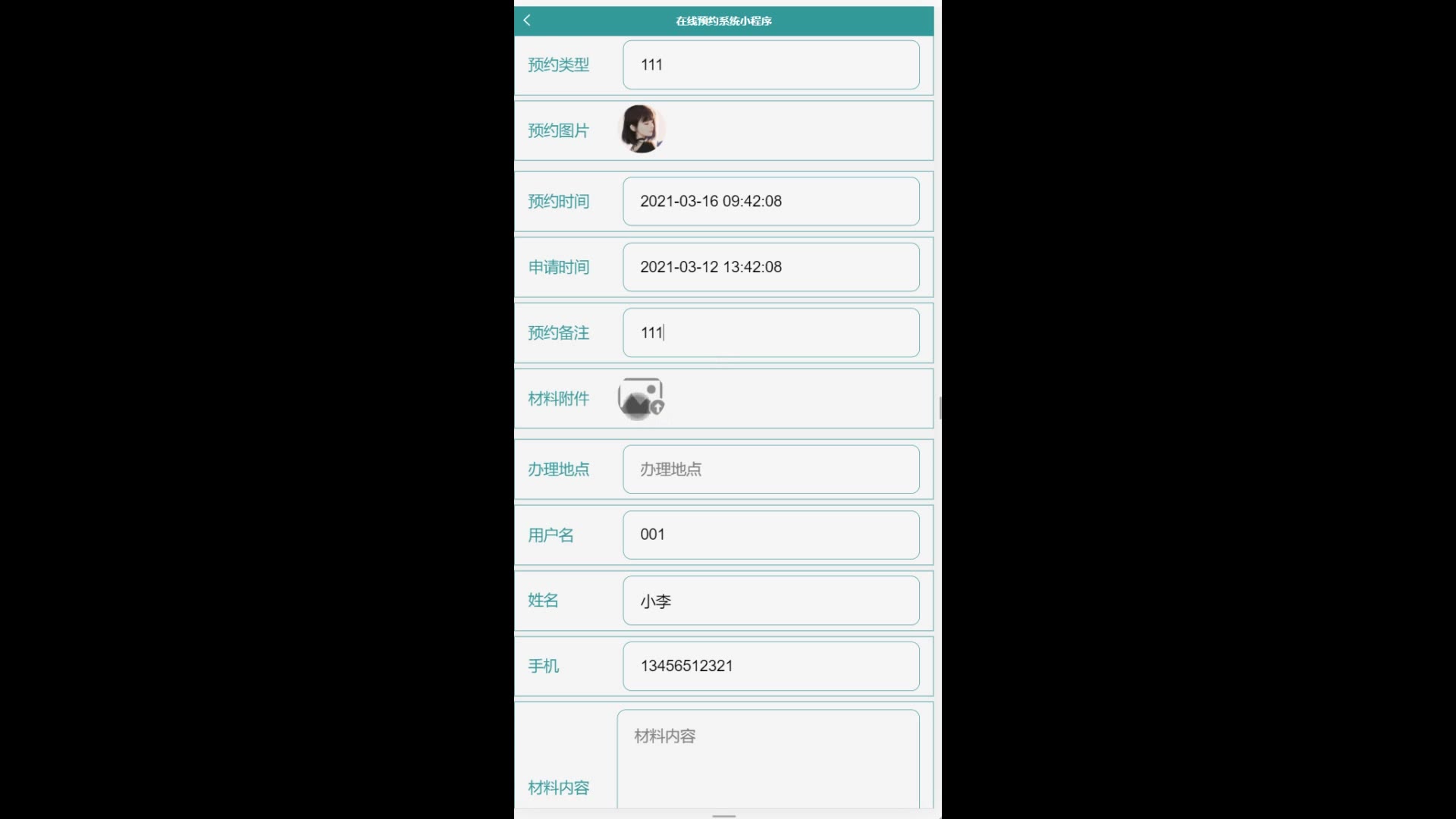The height and width of the screenshot is (819, 1456).
Task: Tap the 办理地点 label
Action: 558,469
